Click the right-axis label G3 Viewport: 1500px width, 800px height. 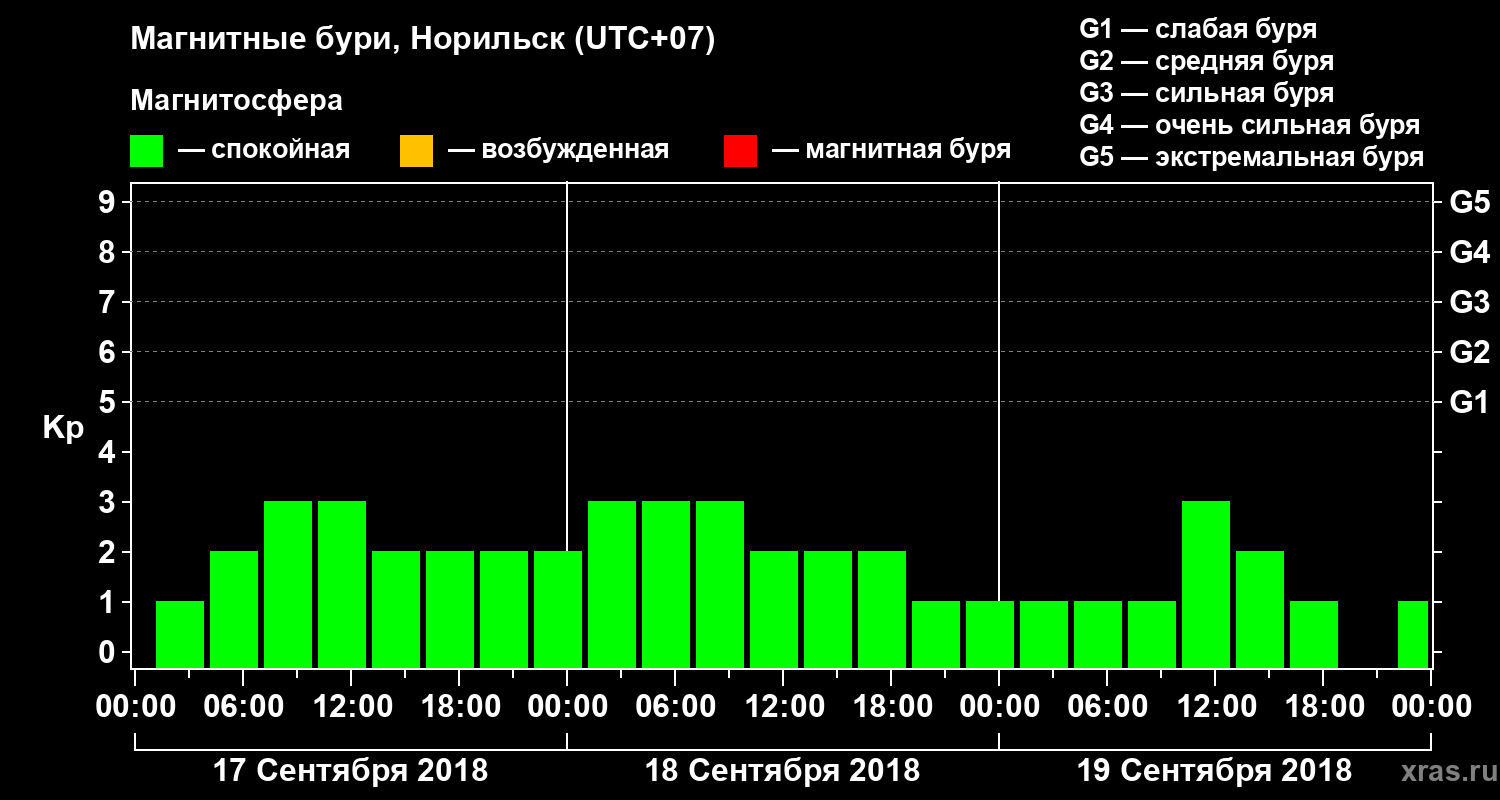[1469, 302]
